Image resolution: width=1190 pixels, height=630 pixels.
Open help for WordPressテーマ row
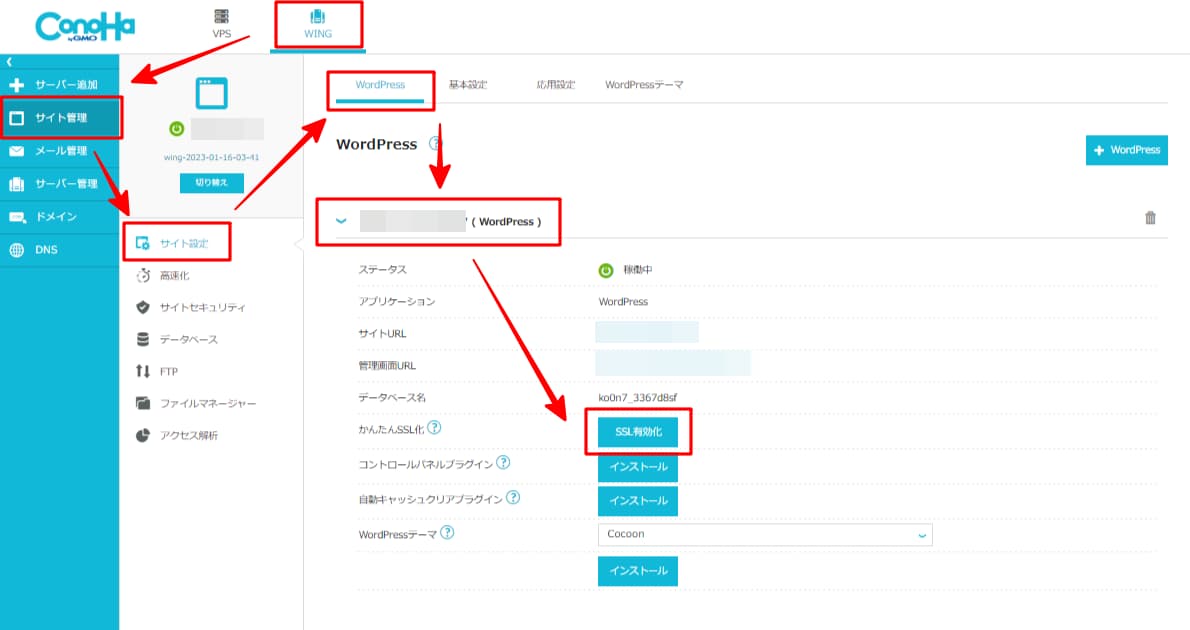coord(448,533)
